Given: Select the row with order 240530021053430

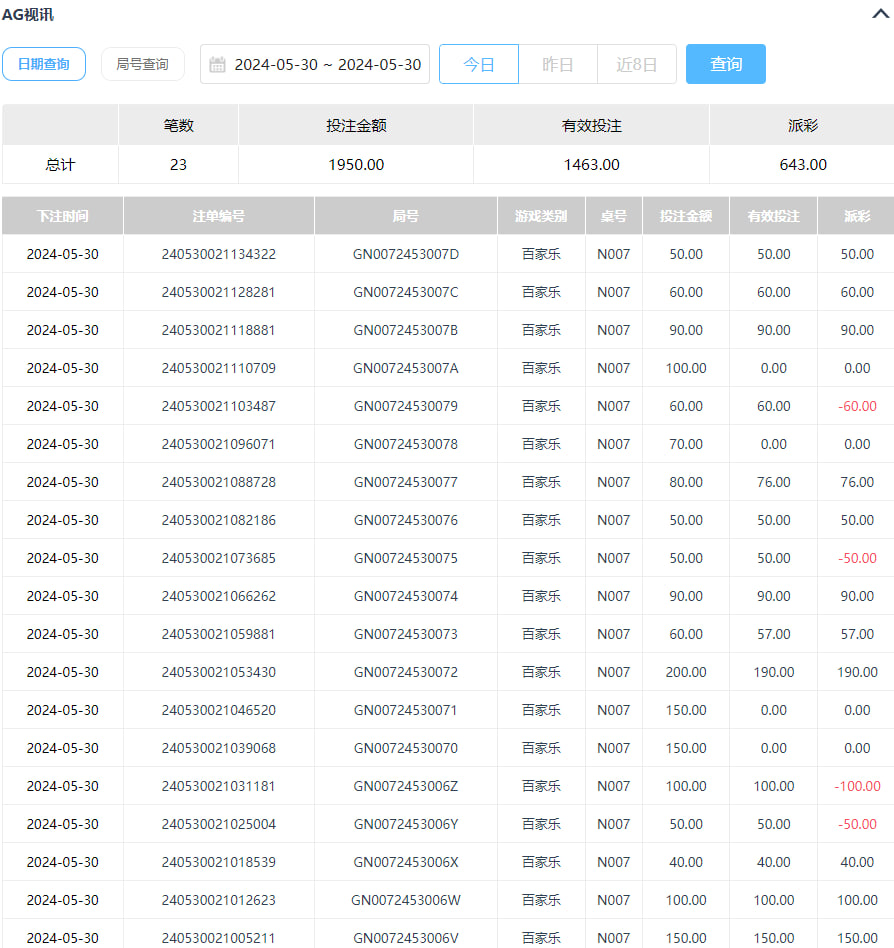Looking at the screenshot, I should pos(218,672).
